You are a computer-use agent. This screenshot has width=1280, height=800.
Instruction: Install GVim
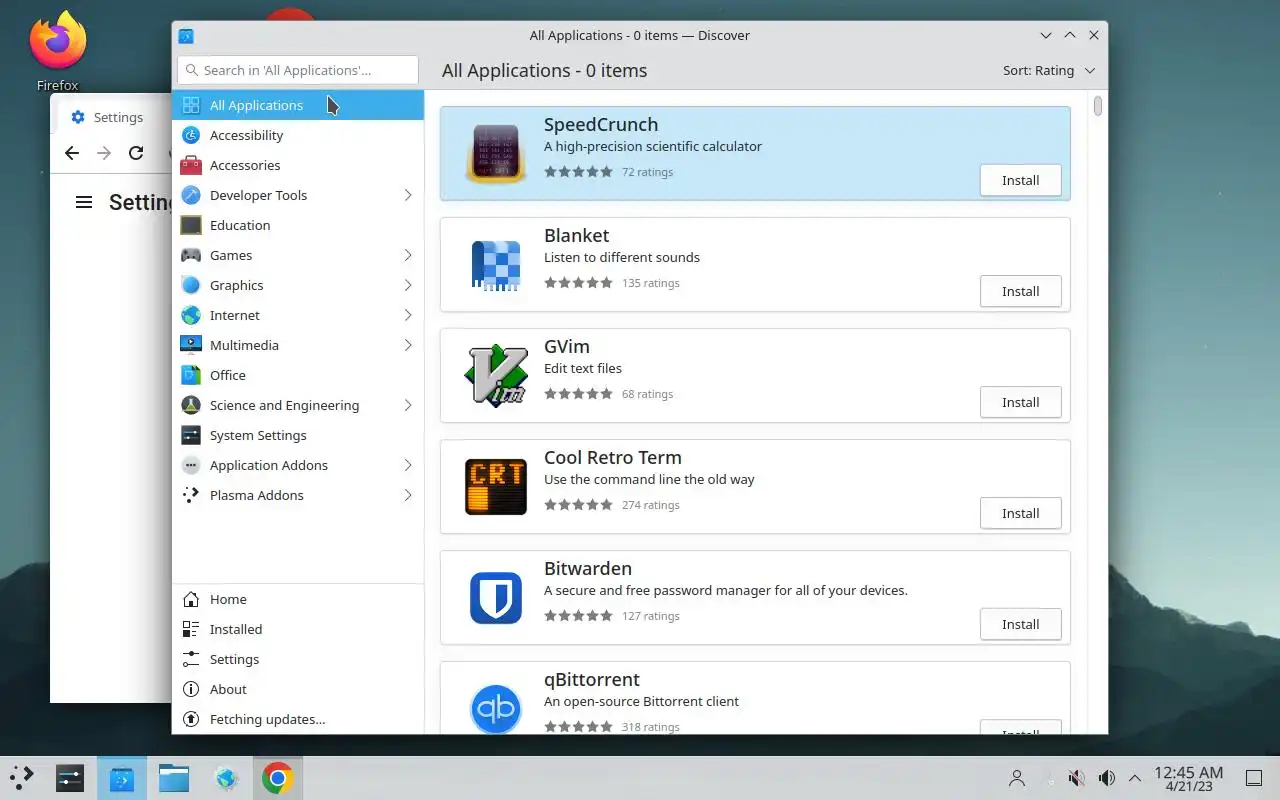tap(1020, 402)
